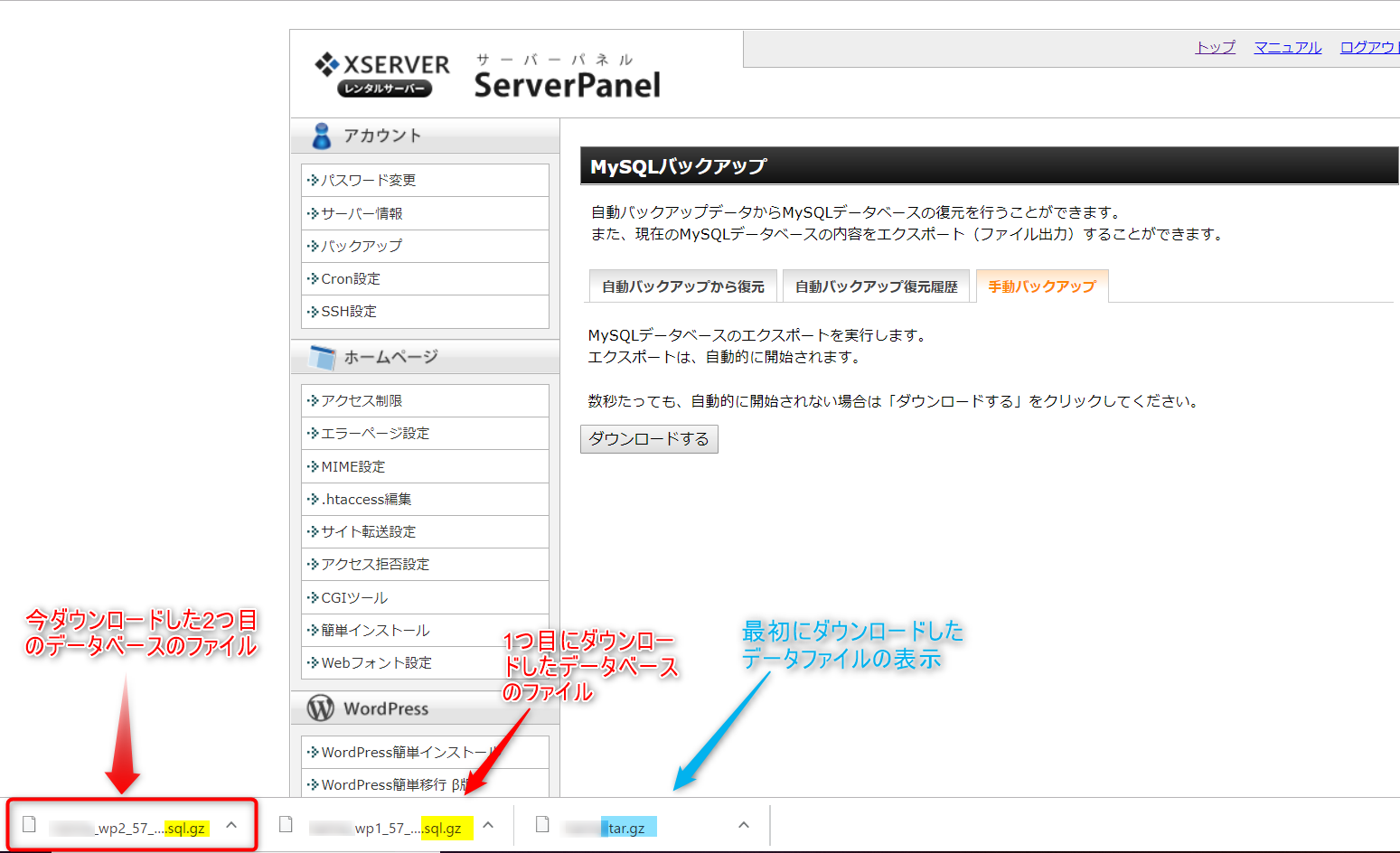The image size is (1400, 853).
Task: Select the 手動バックアップ tab
Action: [x=1042, y=286]
